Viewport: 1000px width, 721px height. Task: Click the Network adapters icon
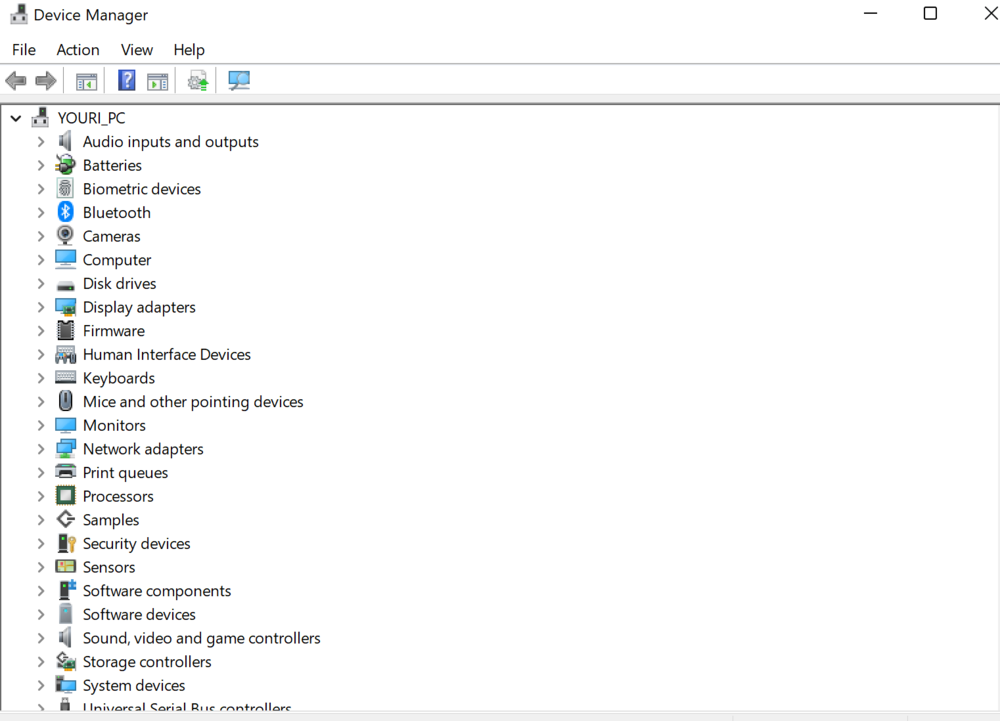tap(66, 449)
